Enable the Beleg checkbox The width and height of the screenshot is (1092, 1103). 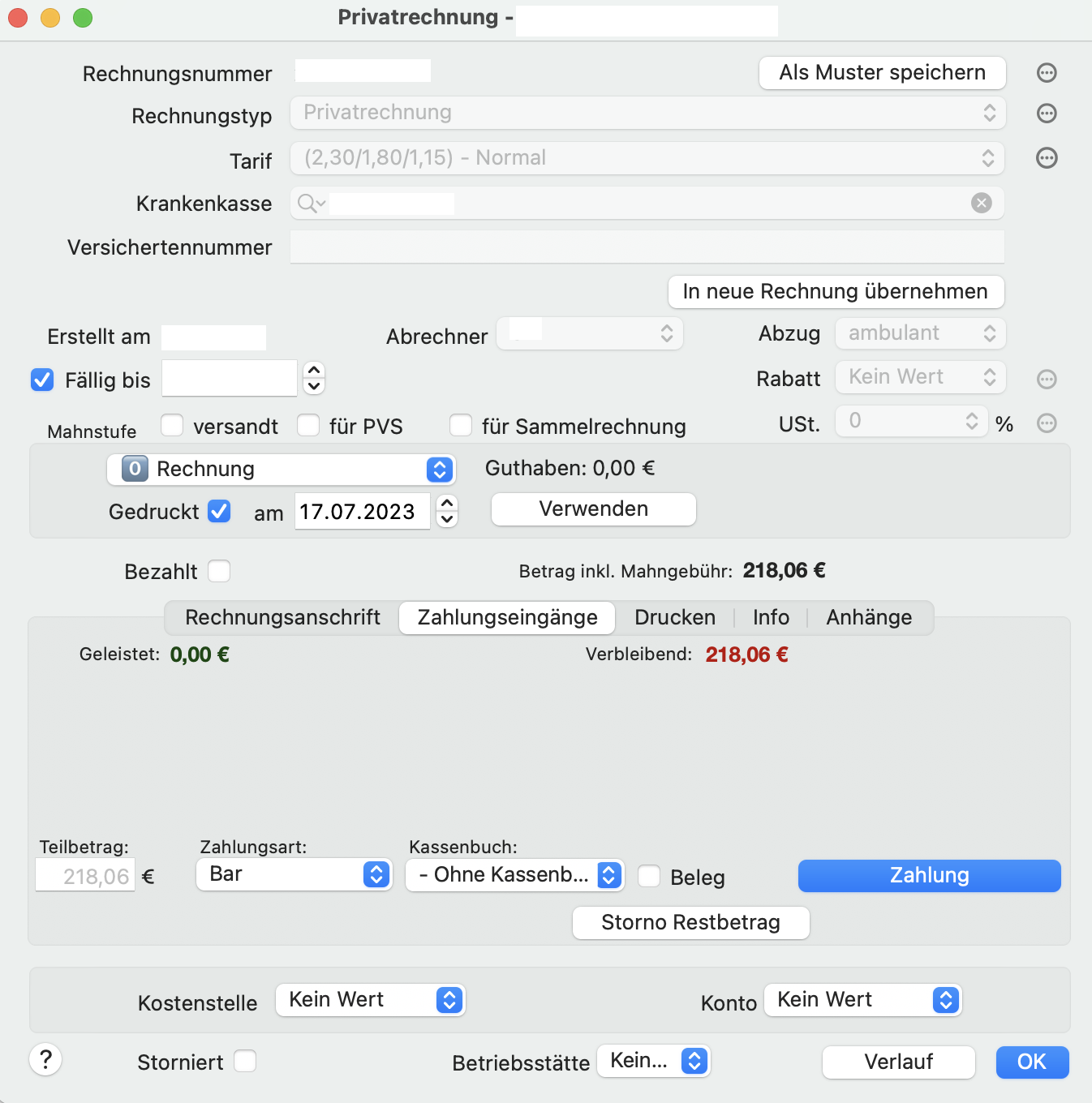(649, 876)
